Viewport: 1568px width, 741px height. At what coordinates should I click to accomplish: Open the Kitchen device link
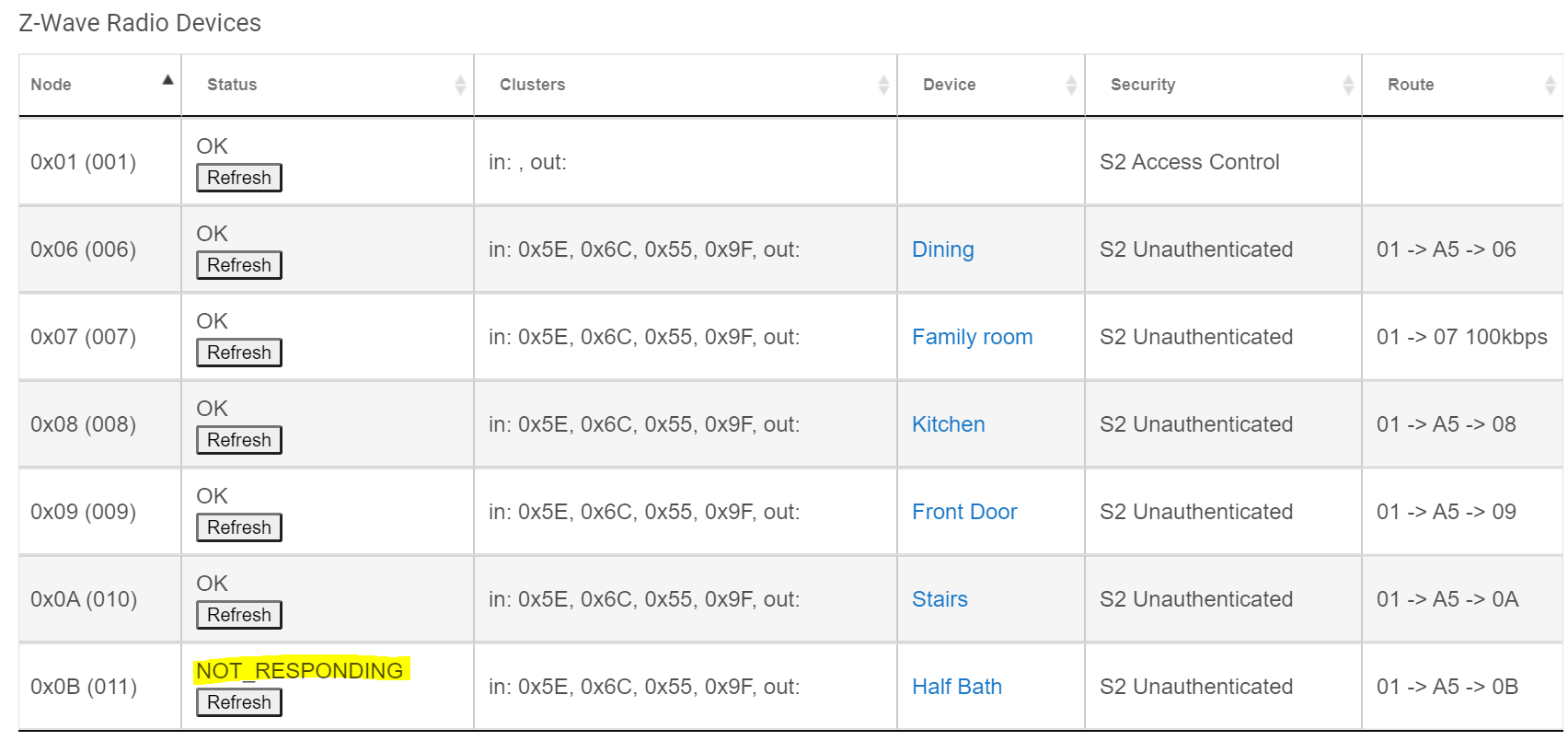pos(949,424)
